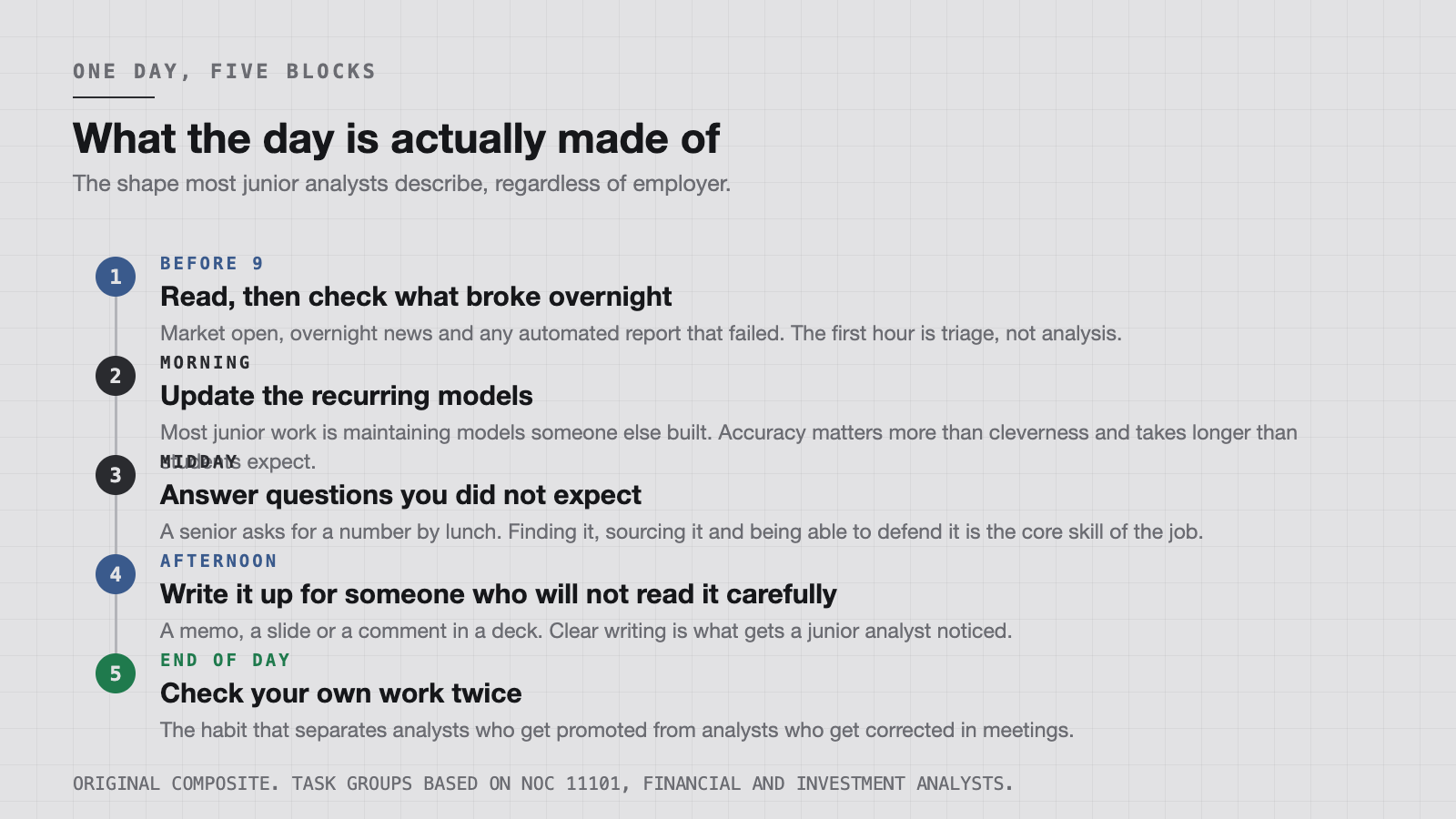Click the blue step 4 circle
Screen dimensions: 1456x819
tap(116, 574)
